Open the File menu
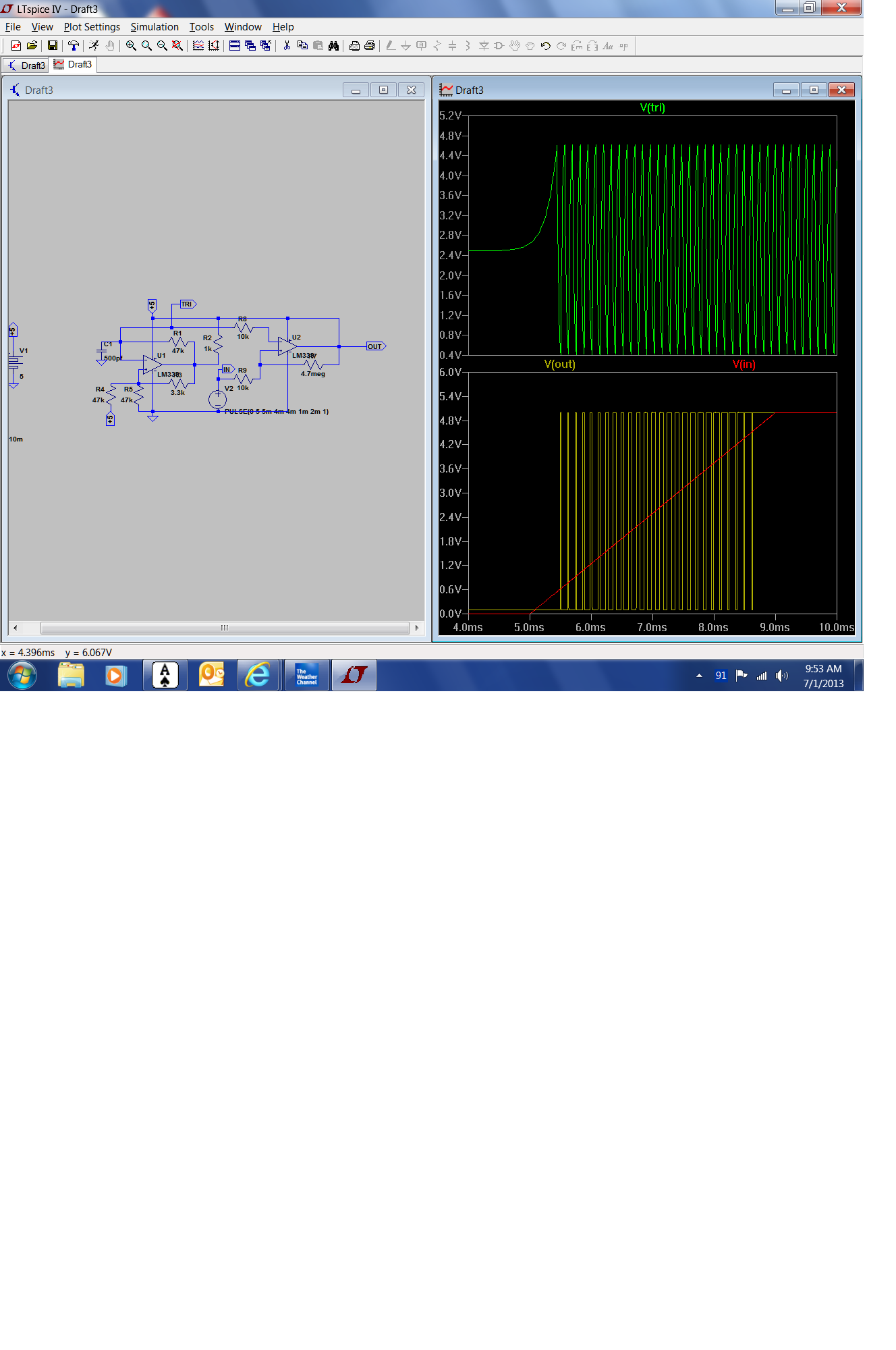The width and height of the screenshot is (896, 1350). (x=13, y=27)
